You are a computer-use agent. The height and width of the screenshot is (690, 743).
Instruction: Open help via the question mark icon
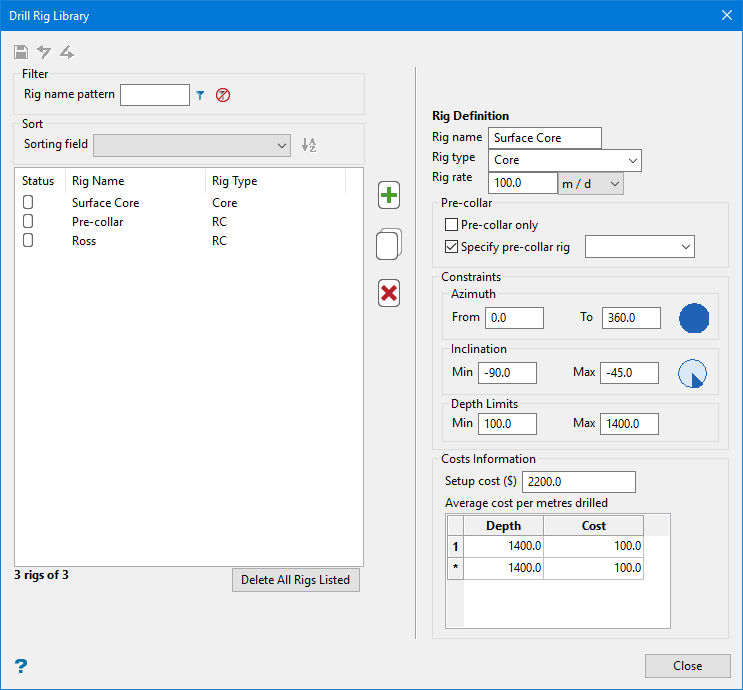[x=20, y=666]
